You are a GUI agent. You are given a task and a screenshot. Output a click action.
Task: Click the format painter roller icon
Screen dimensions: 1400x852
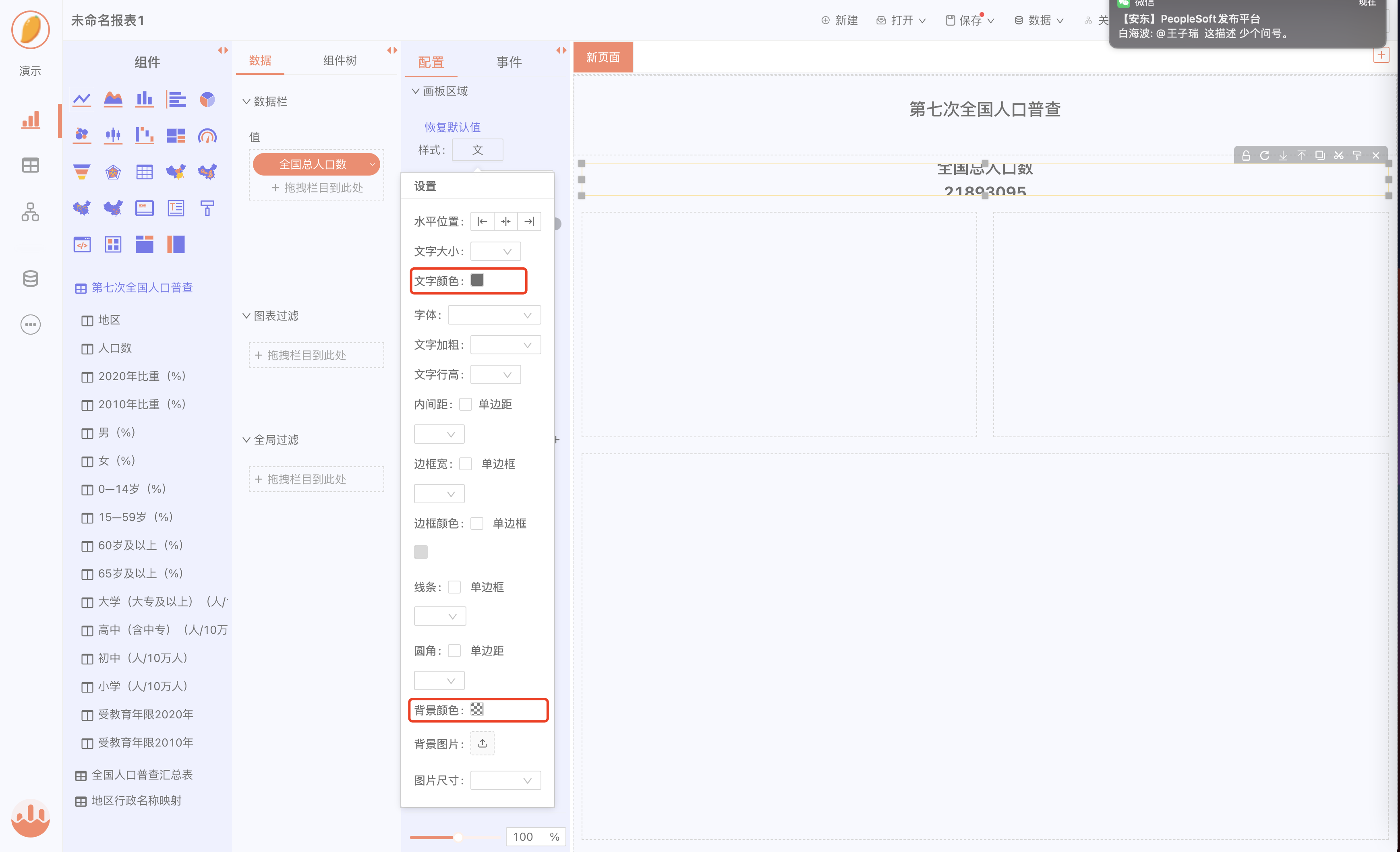coord(1357,155)
